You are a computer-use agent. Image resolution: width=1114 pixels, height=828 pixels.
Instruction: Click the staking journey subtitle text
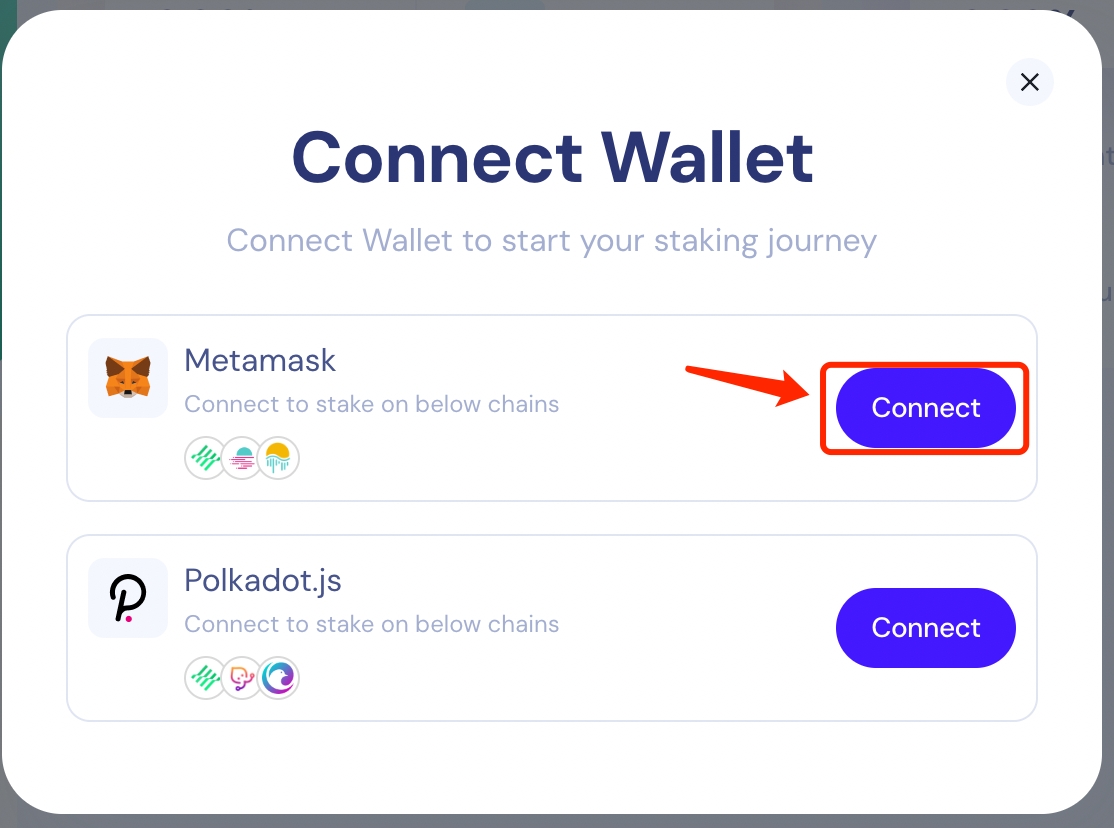pyautogui.click(x=552, y=241)
